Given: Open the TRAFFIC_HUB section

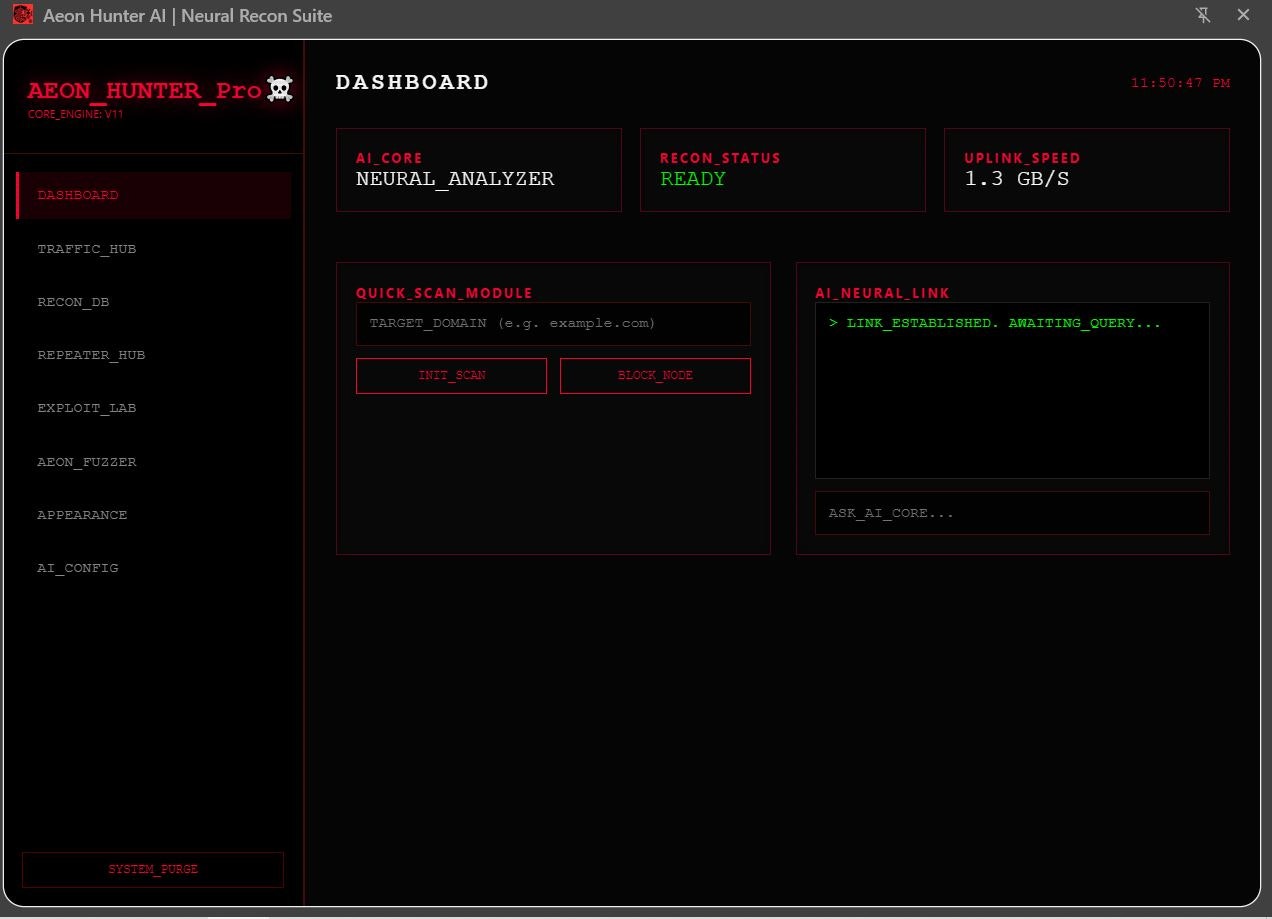Looking at the screenshot, I should tap(154, 248).
